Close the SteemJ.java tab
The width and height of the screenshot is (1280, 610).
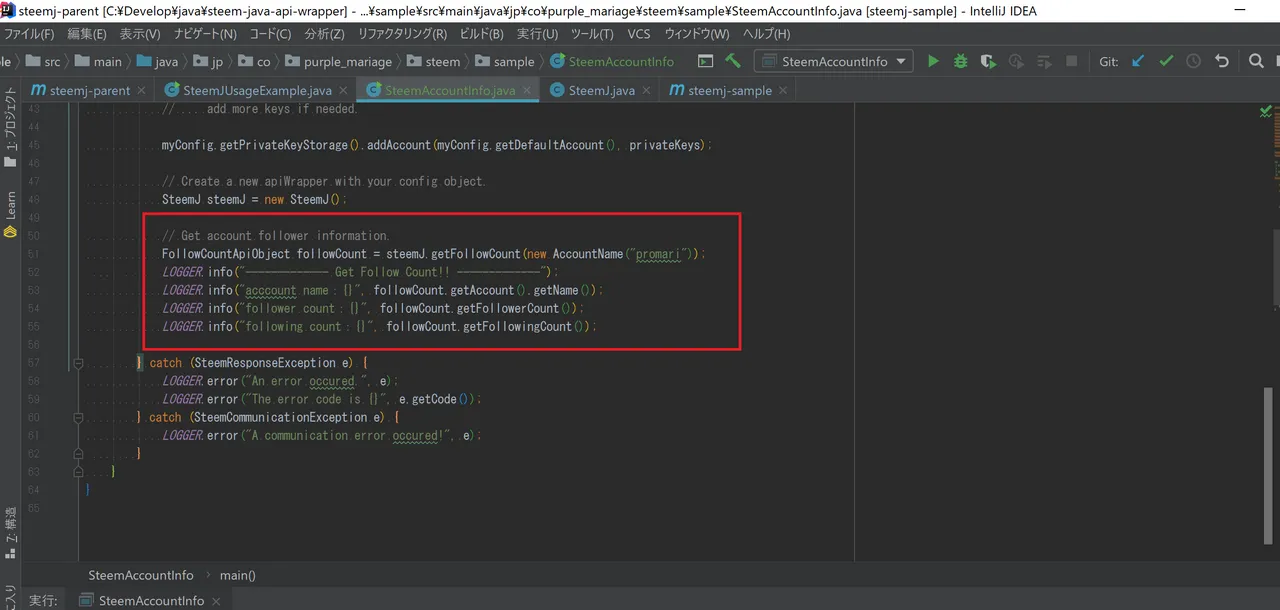coord(646,90)
